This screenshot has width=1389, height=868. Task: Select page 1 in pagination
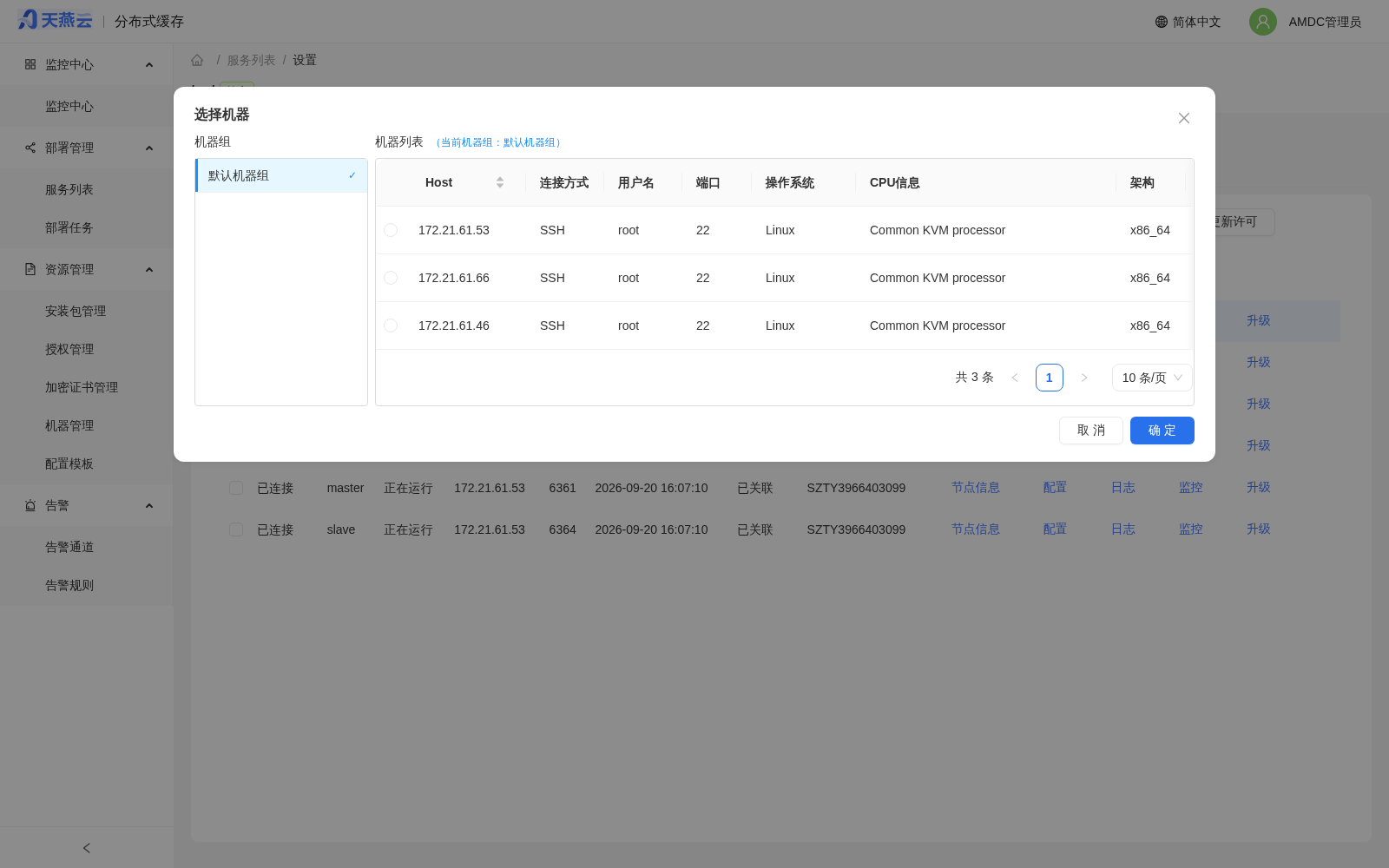click(x=1050, y=378)
